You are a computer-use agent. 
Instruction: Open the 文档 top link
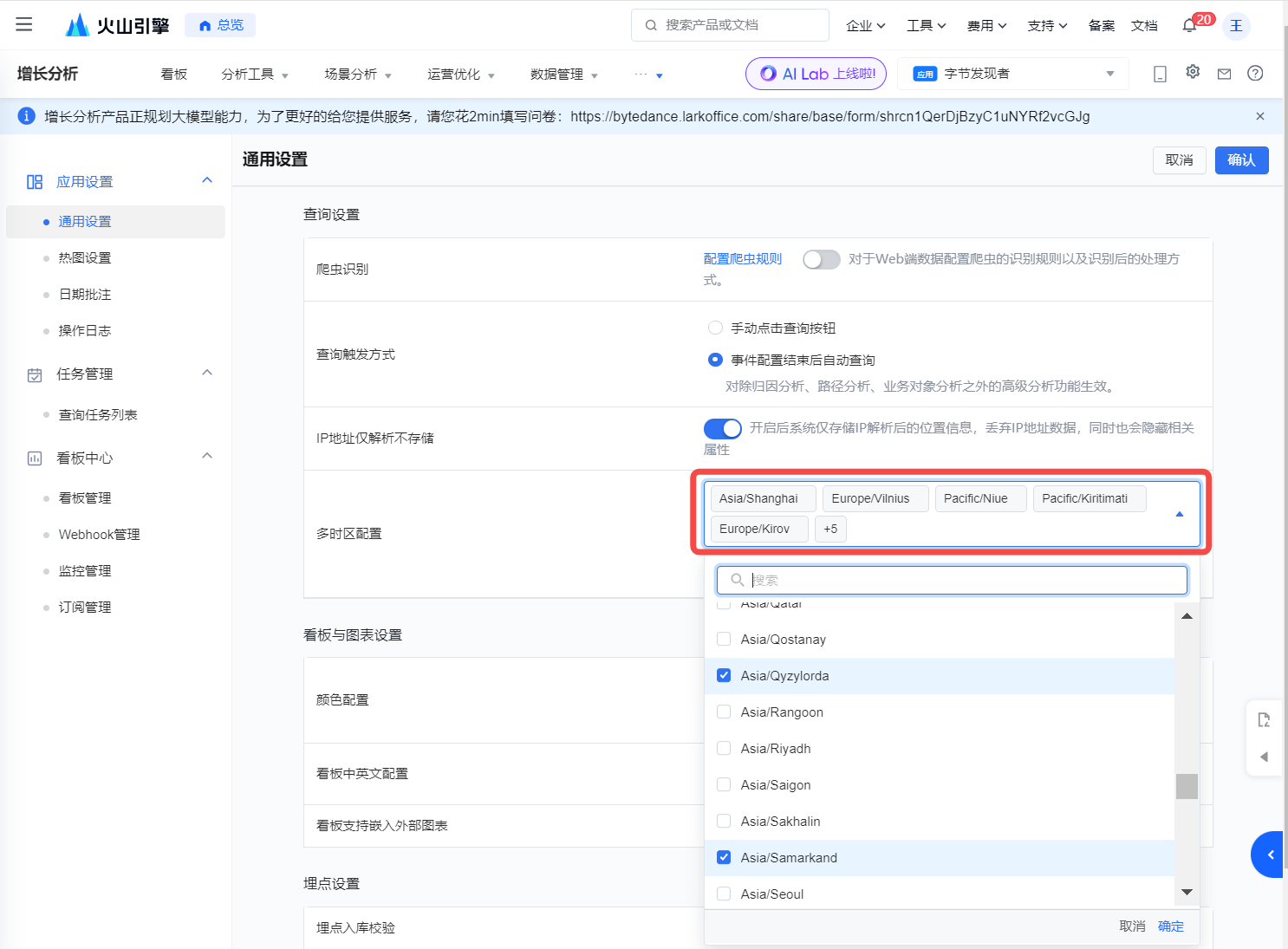(1144, 26)
